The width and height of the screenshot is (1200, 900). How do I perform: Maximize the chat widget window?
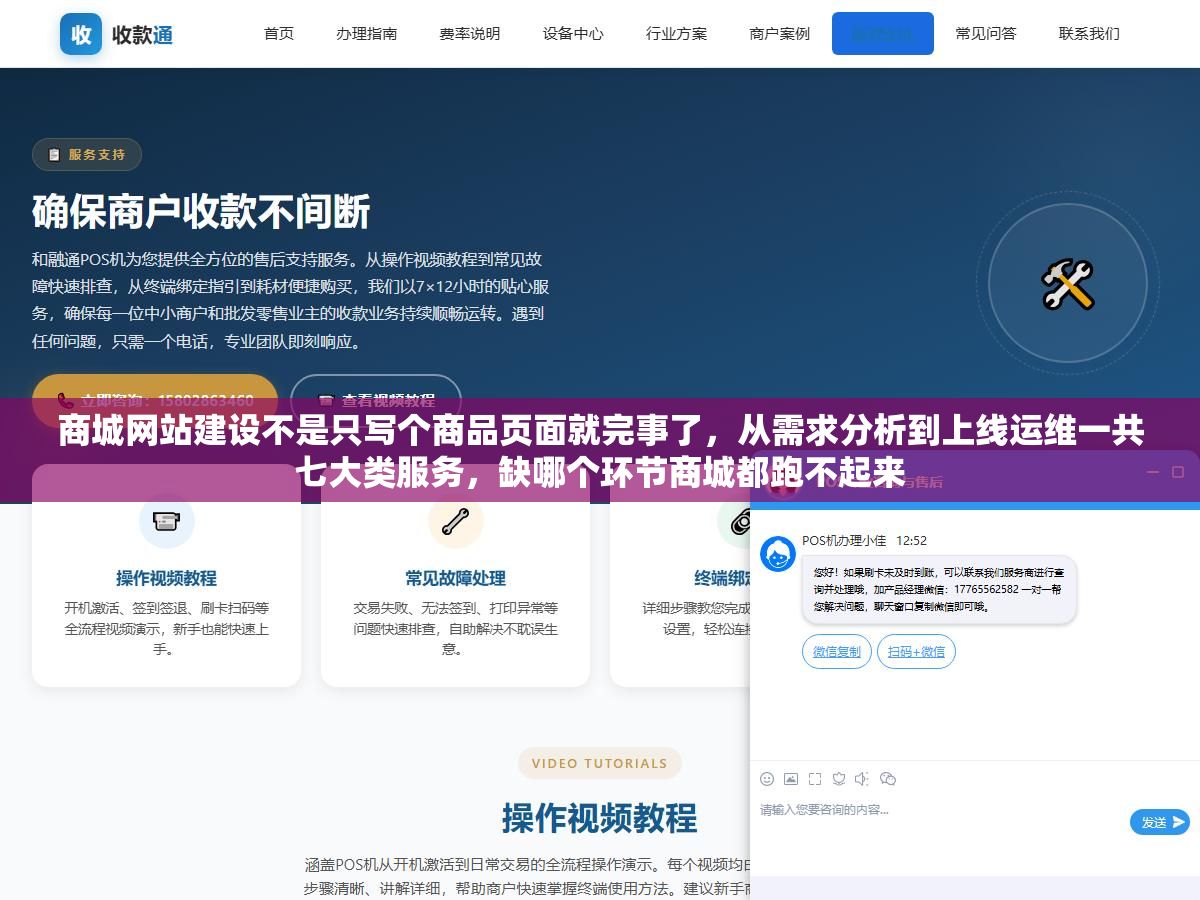point(1178,473)
